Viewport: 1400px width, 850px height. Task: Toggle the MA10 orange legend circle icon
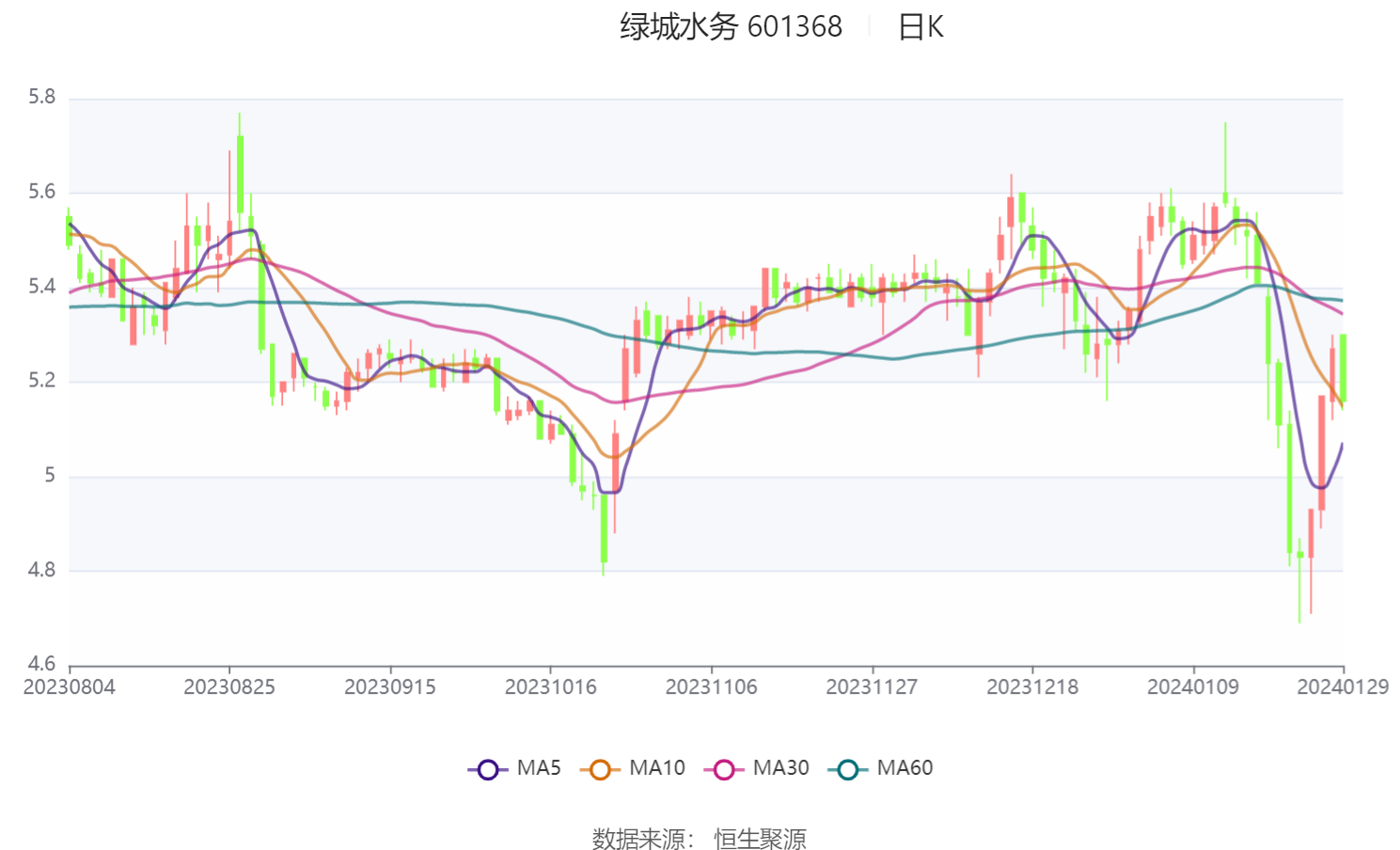pos(600,769)
